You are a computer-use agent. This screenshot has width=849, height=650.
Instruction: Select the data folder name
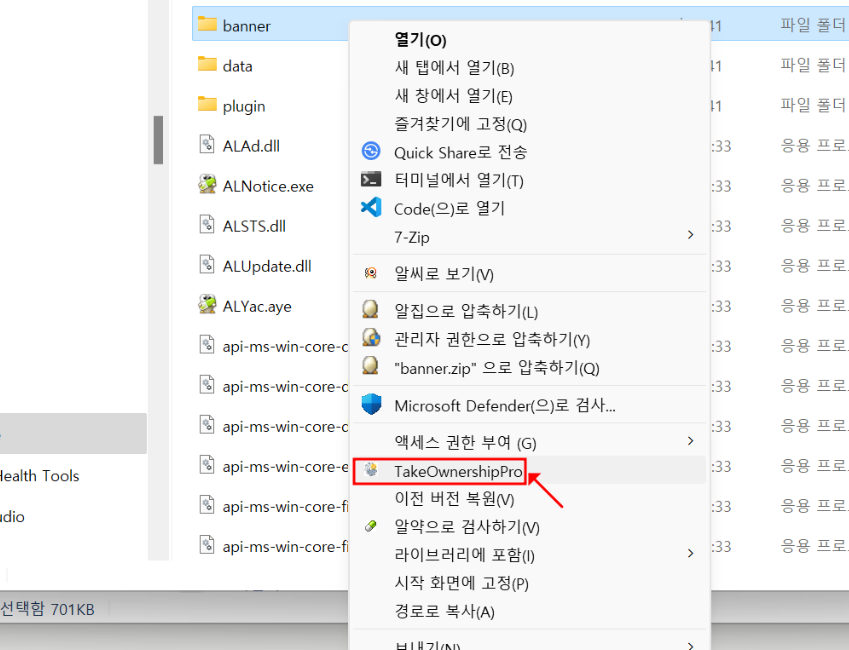(x=238, y=66)
